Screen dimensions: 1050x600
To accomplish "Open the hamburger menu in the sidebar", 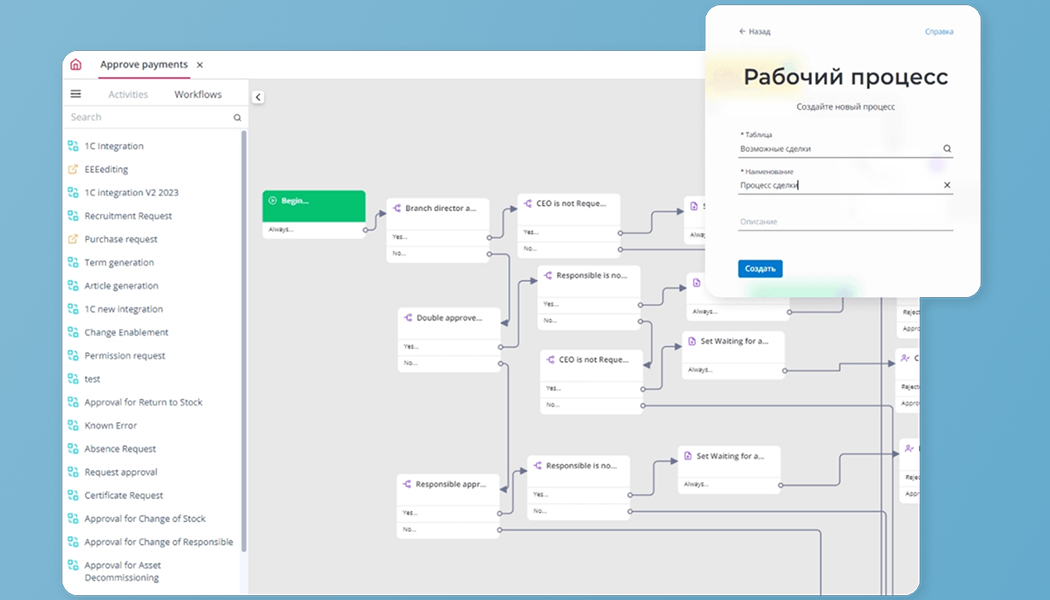I will click(x=76, y=94).
